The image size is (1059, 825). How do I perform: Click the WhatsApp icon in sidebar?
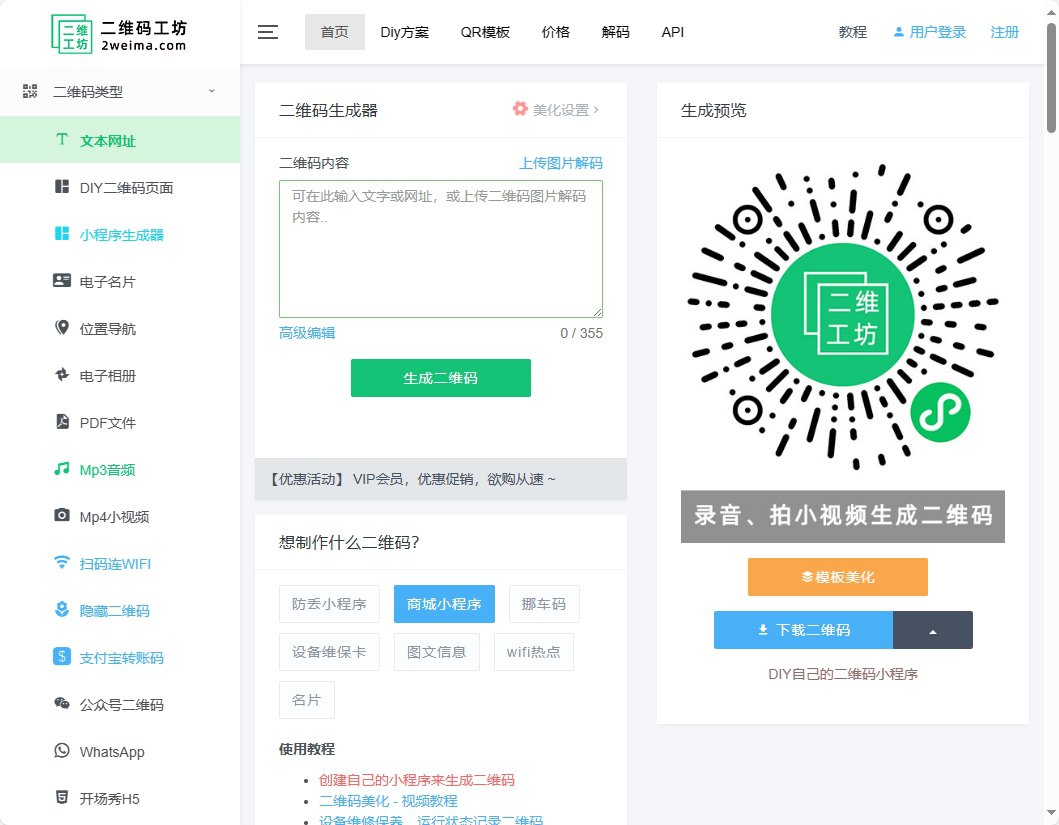click(61, 751)
